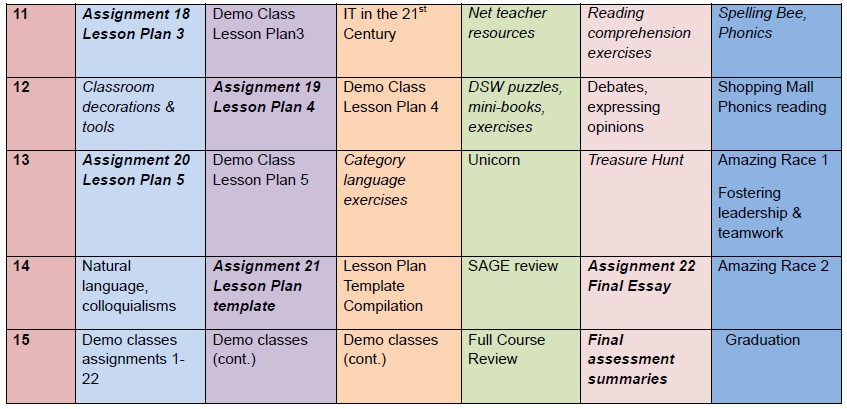
Task: Select the Treasure Hunt cell
Action: pos(646,204)
